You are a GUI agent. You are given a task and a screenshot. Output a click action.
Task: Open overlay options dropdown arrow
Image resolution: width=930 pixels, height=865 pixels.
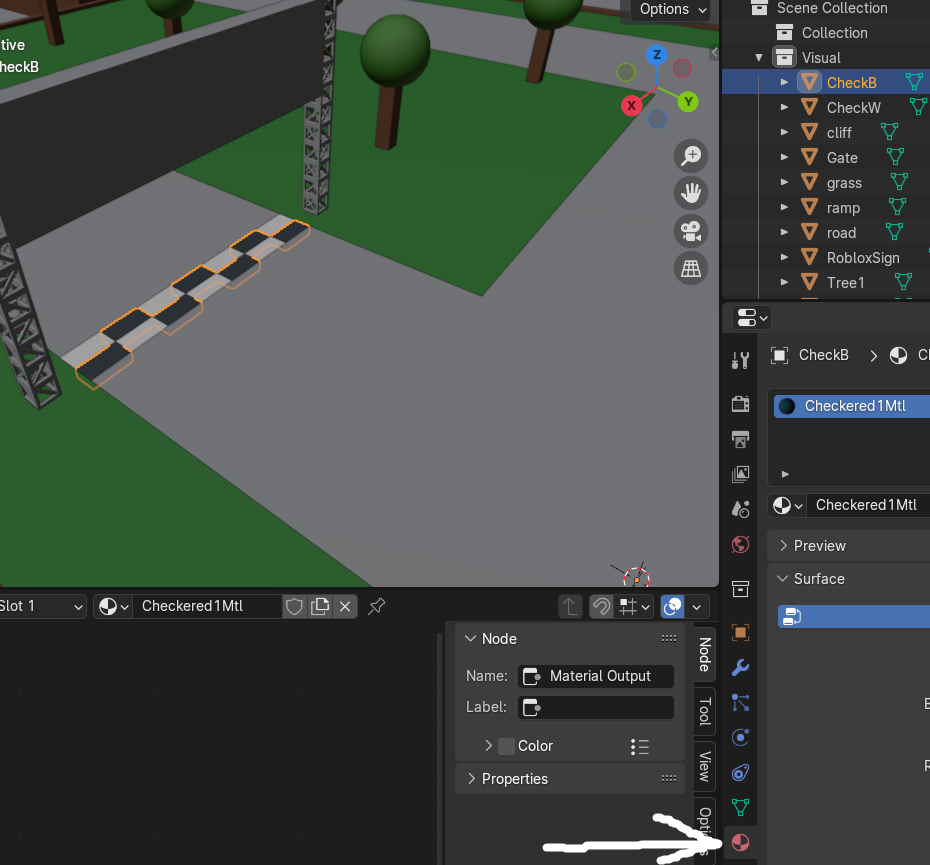point(697,606)
